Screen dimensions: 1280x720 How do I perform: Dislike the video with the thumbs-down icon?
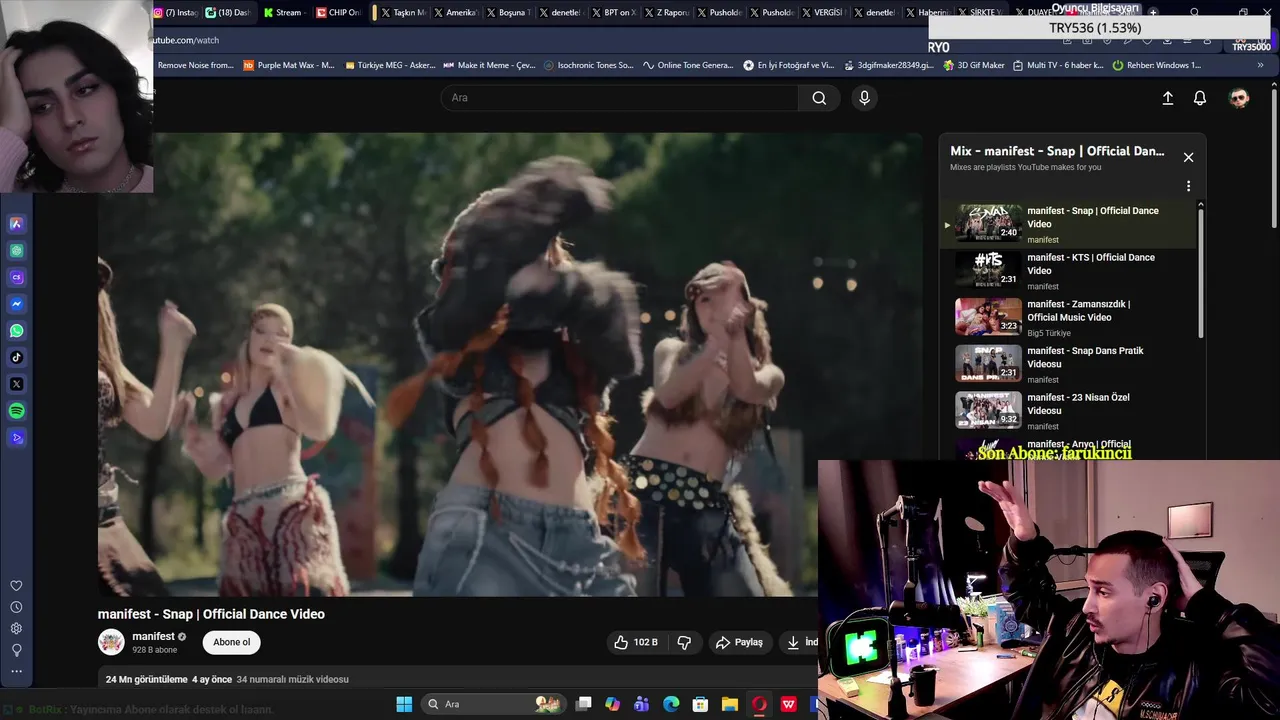tap(684, 642)
